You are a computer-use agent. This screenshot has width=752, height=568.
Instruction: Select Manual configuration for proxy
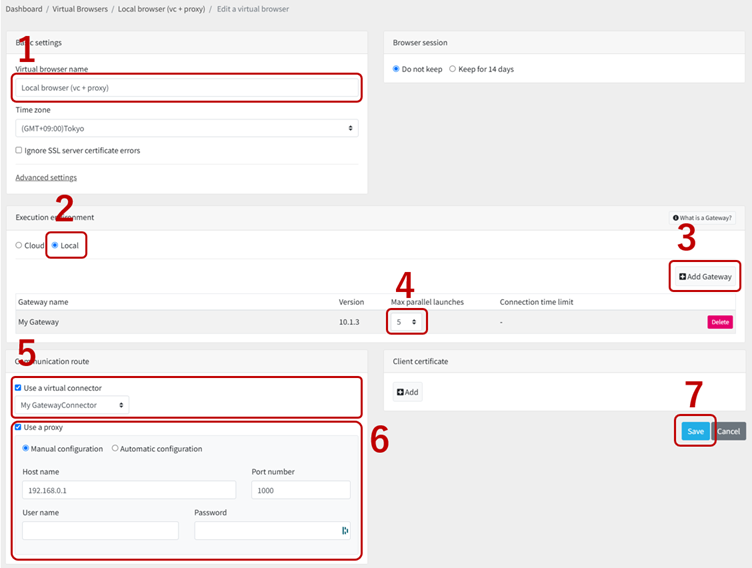25,448
